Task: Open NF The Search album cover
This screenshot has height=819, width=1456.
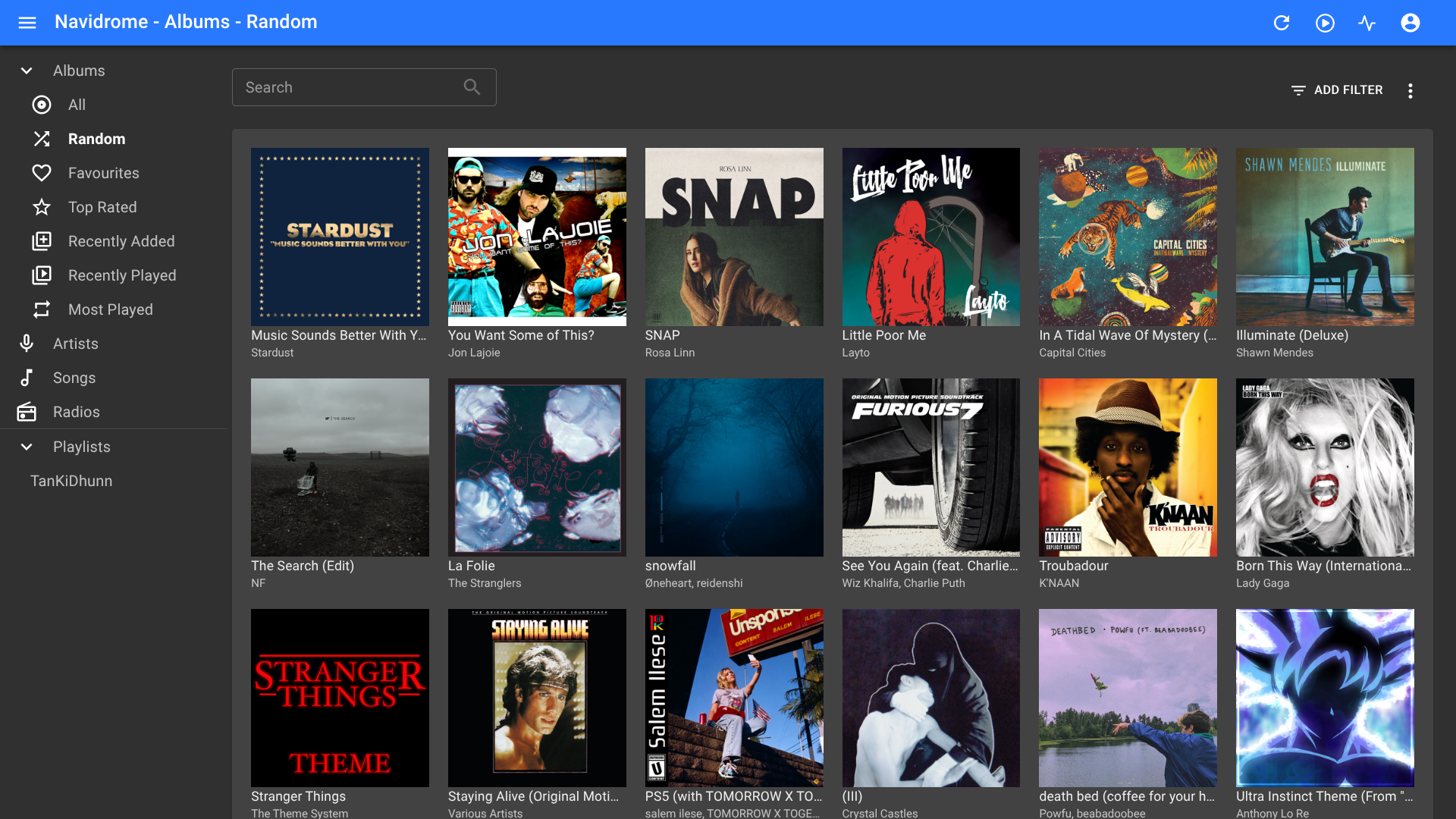Action: pos(340,467)
